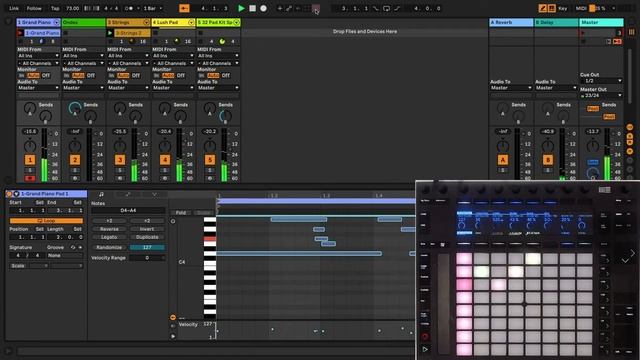Toggle track 3 activator button
640x360 pixels.
(120, 160)
